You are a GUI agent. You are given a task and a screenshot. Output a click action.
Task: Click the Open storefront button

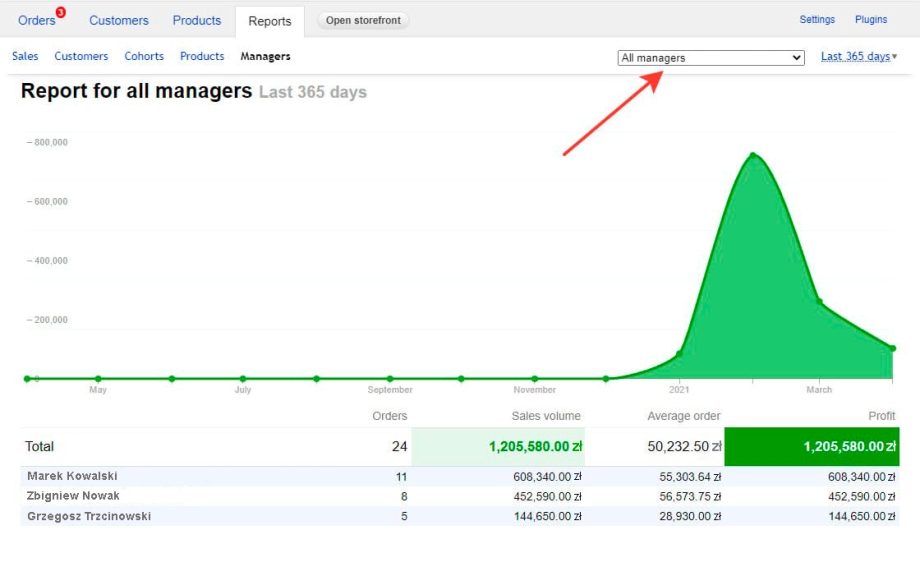[x=363, y=20]
